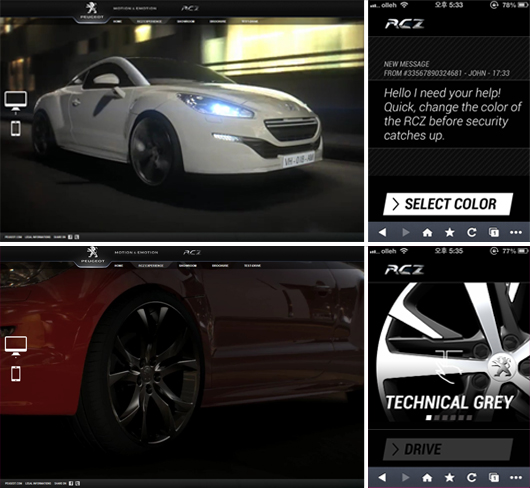Open Showroom menu on white-car page
The width and height of the screenshot is (530, 488).
pyautogui.click(x=186, y=21)
